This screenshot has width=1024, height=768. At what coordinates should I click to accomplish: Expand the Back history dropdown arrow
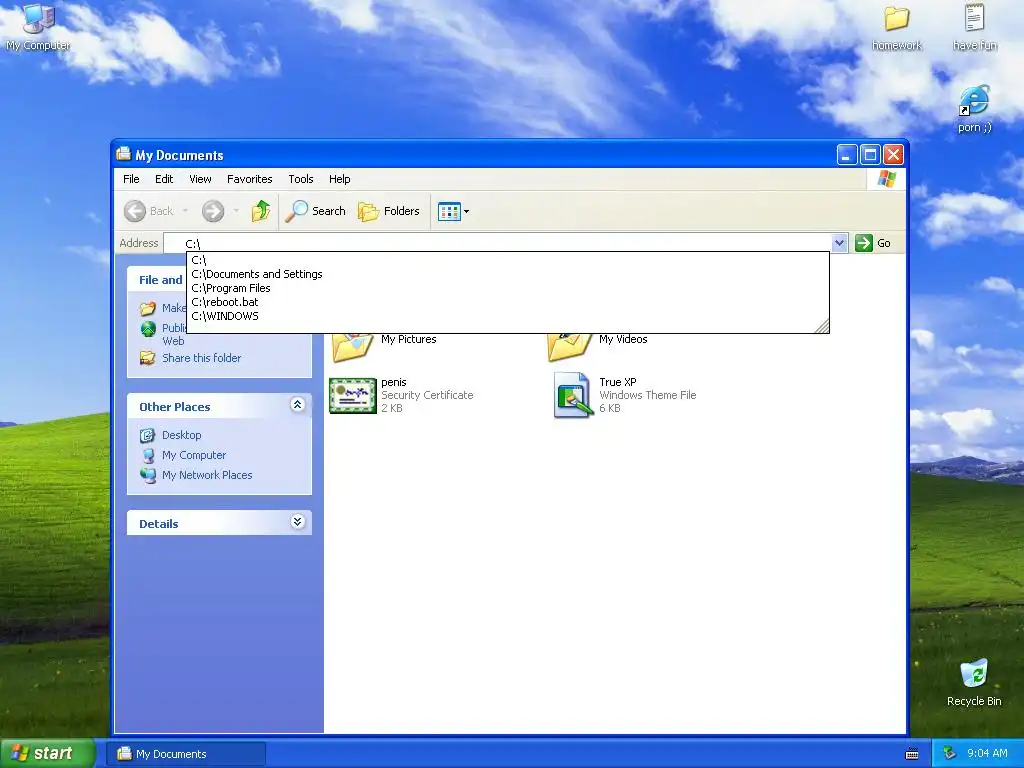(185, 211)
